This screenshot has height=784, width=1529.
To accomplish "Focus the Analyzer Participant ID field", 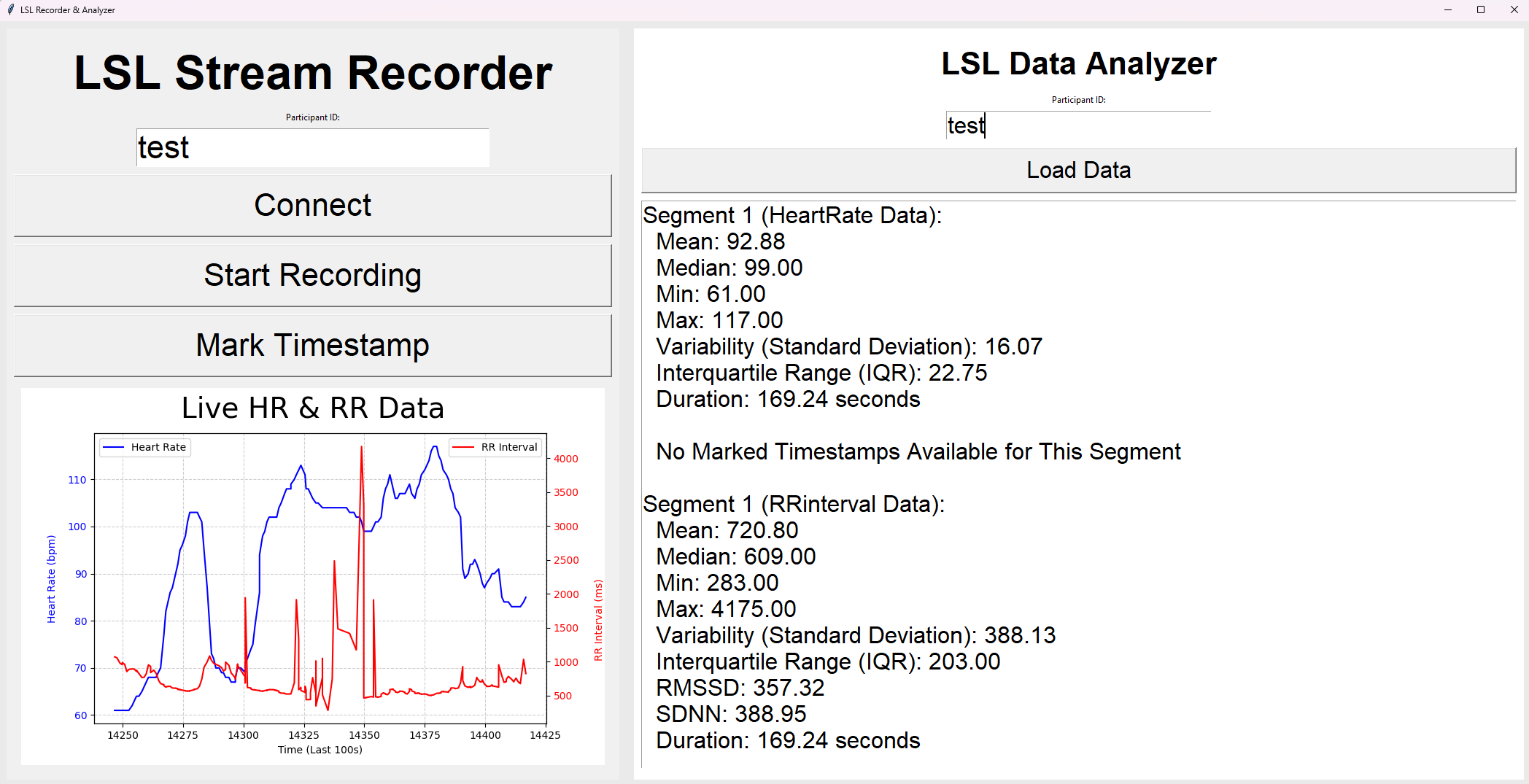I will click(x=1078, y=125).
